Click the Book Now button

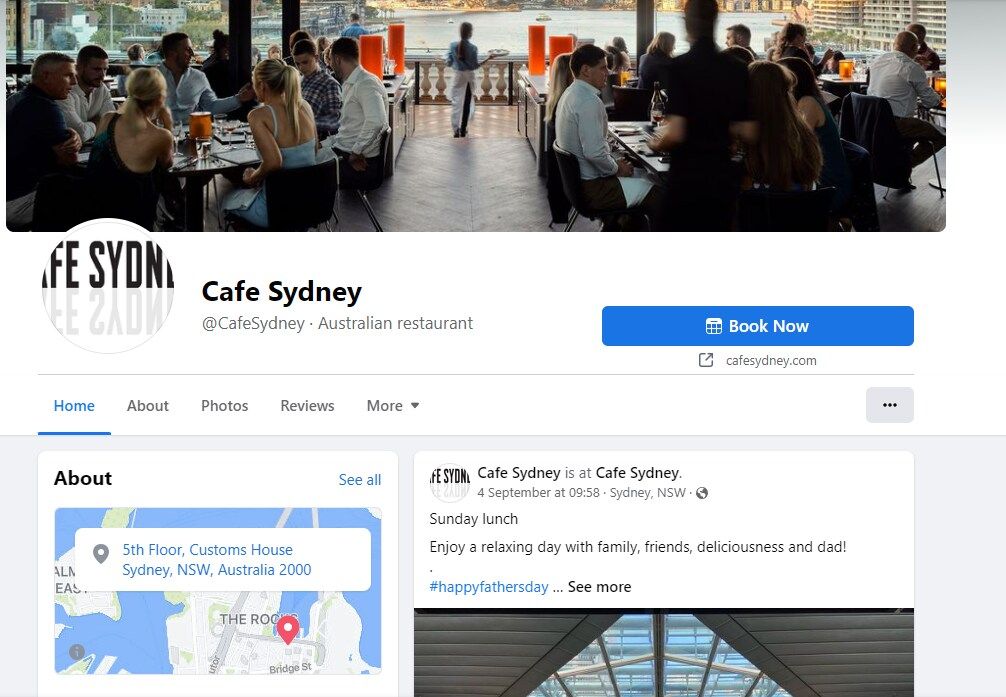pyautogui.click(x=758, y=326)
